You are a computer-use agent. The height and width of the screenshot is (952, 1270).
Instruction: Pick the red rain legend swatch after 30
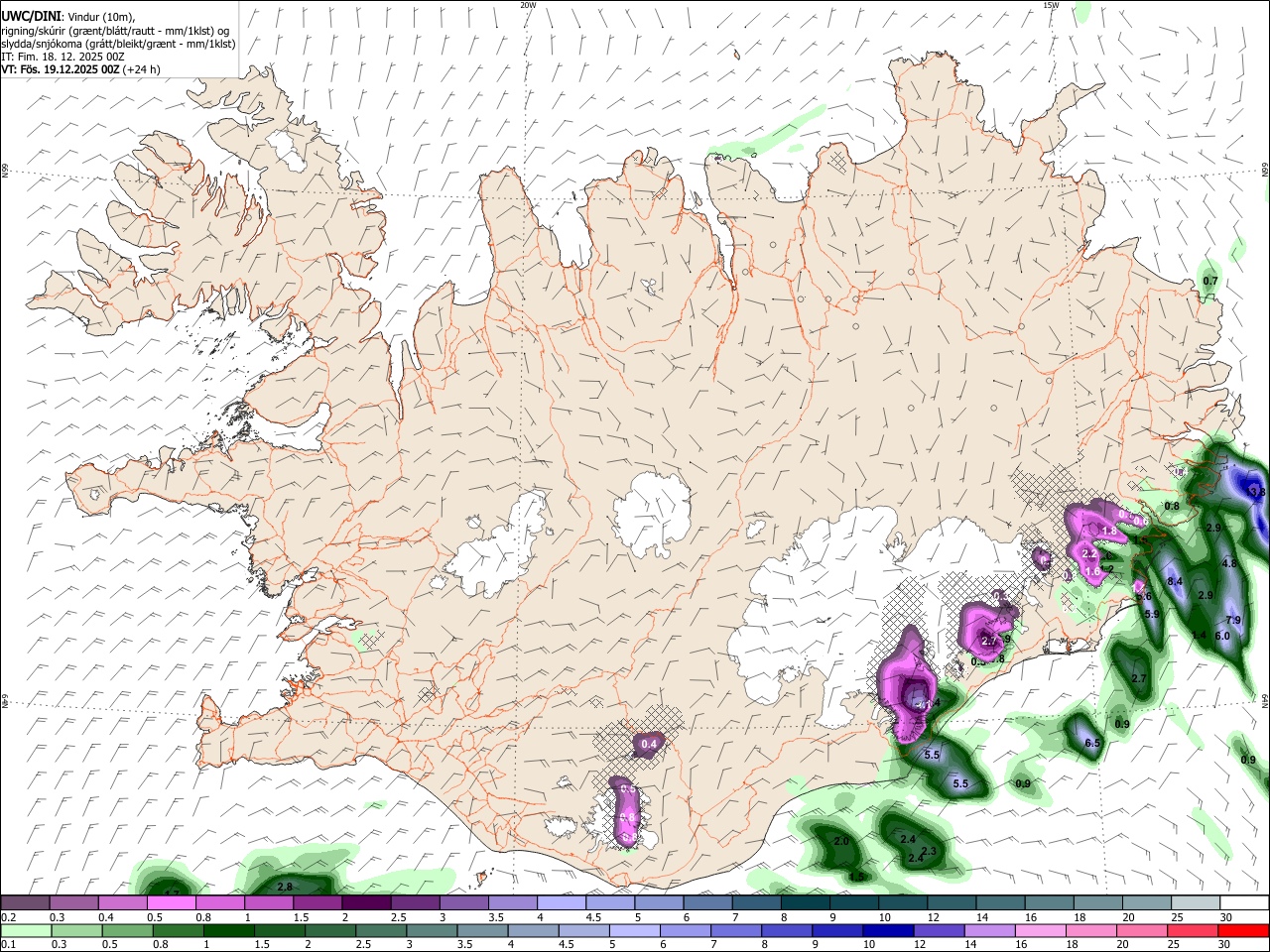tap(1245, 930)
